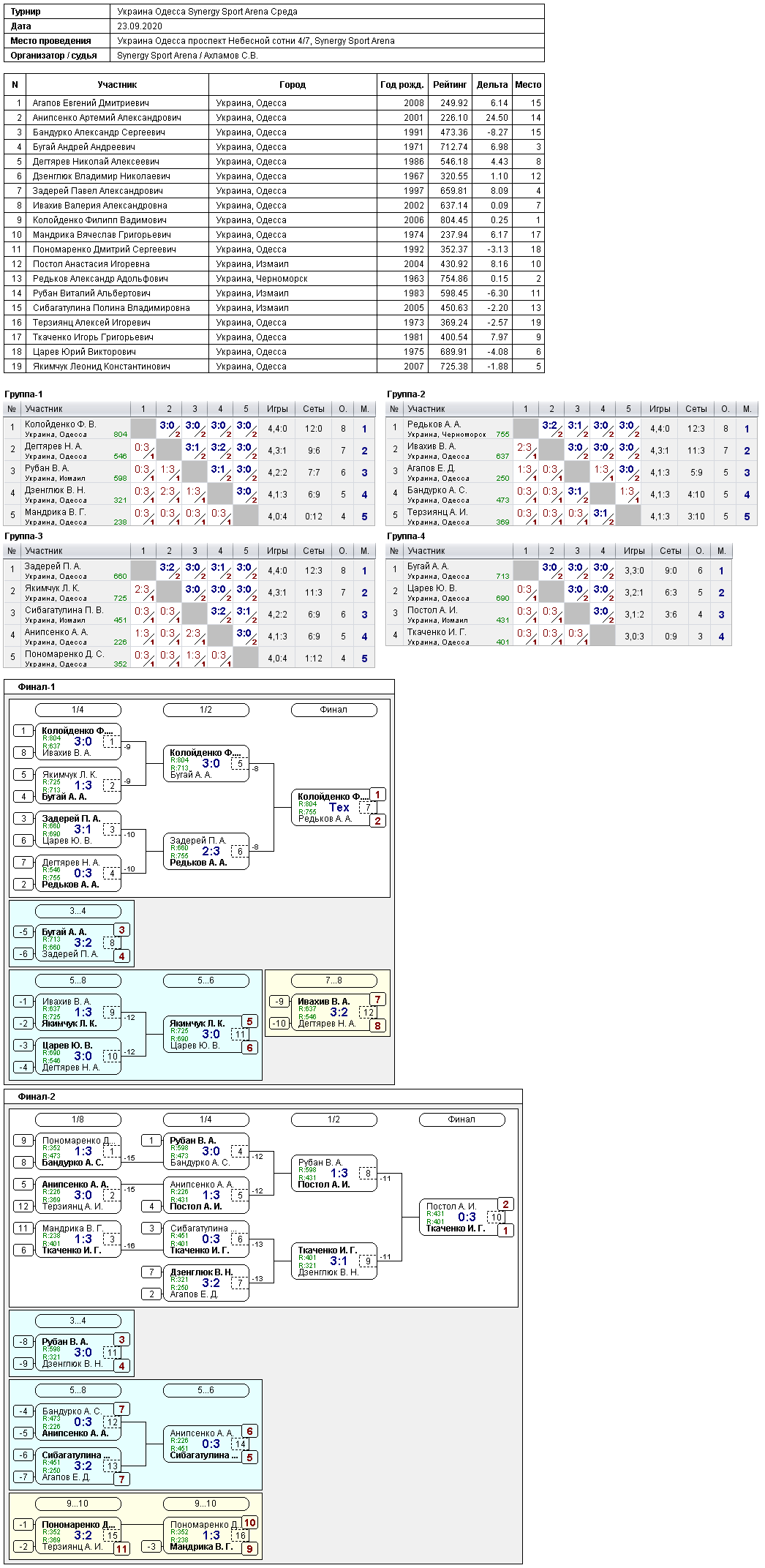This screenshot has width=765, height=1568.
Task: Click participant Редьков Александр Адольфович
Action: pos(100,279)
